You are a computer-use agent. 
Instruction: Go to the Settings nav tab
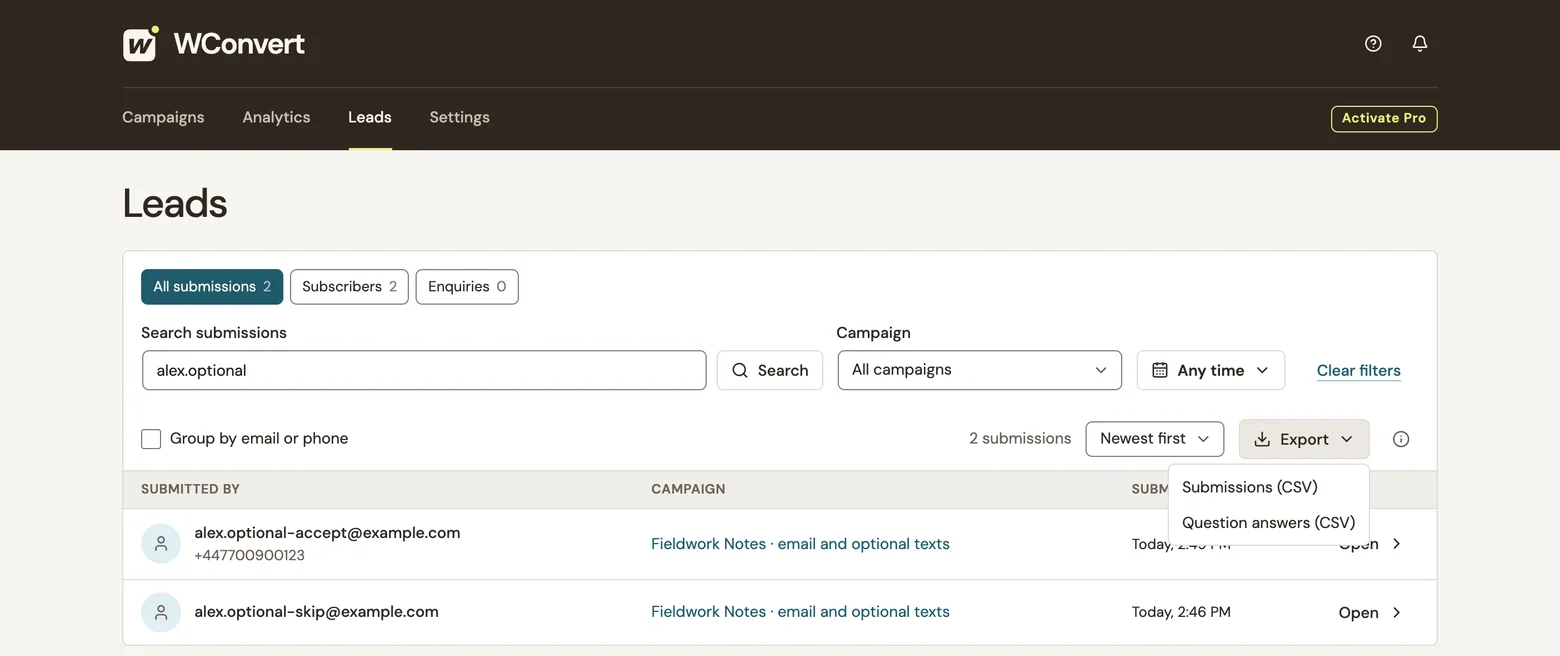[459, 117]
